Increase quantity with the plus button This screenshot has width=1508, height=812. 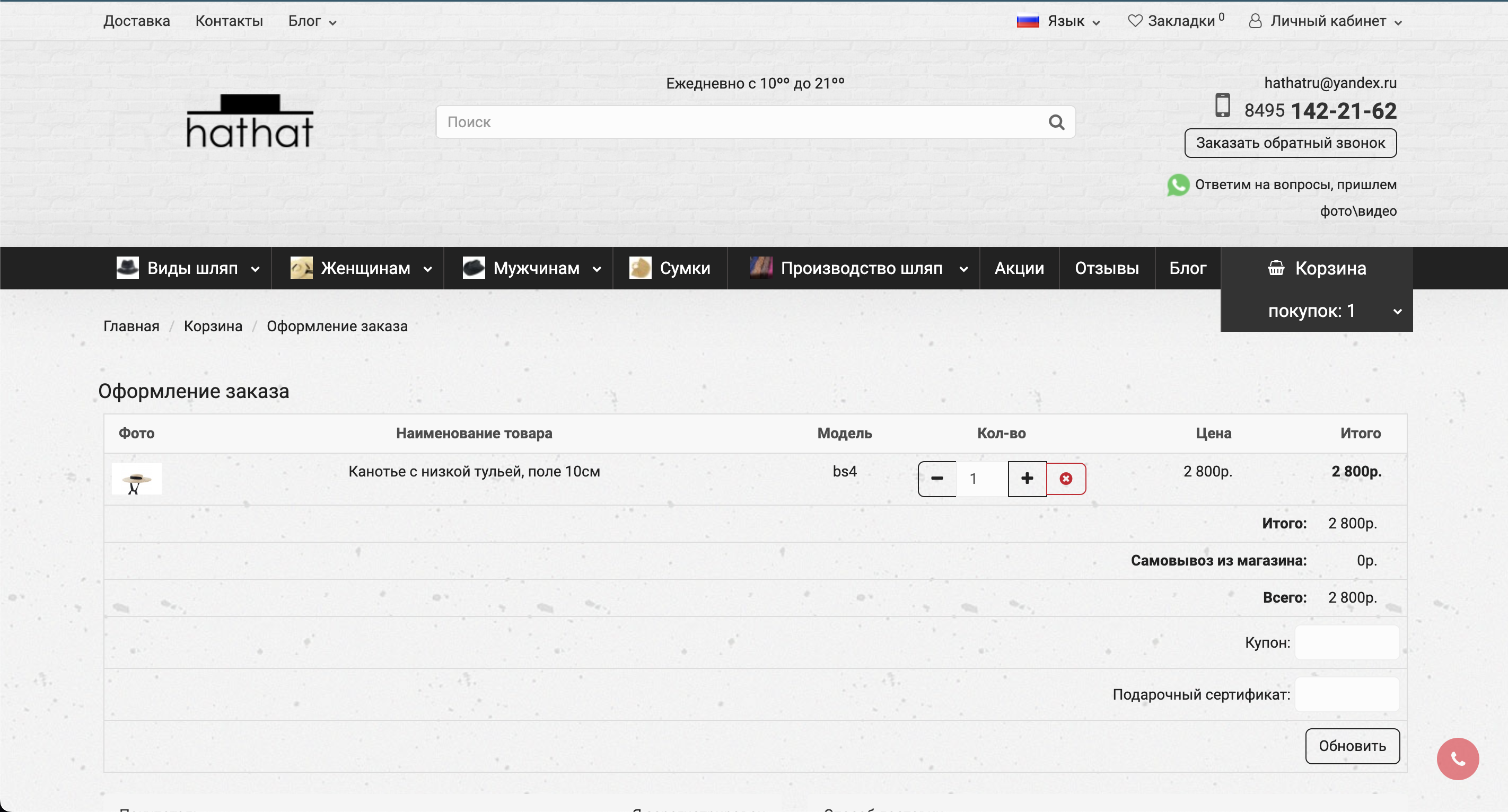coord(1027,479)
